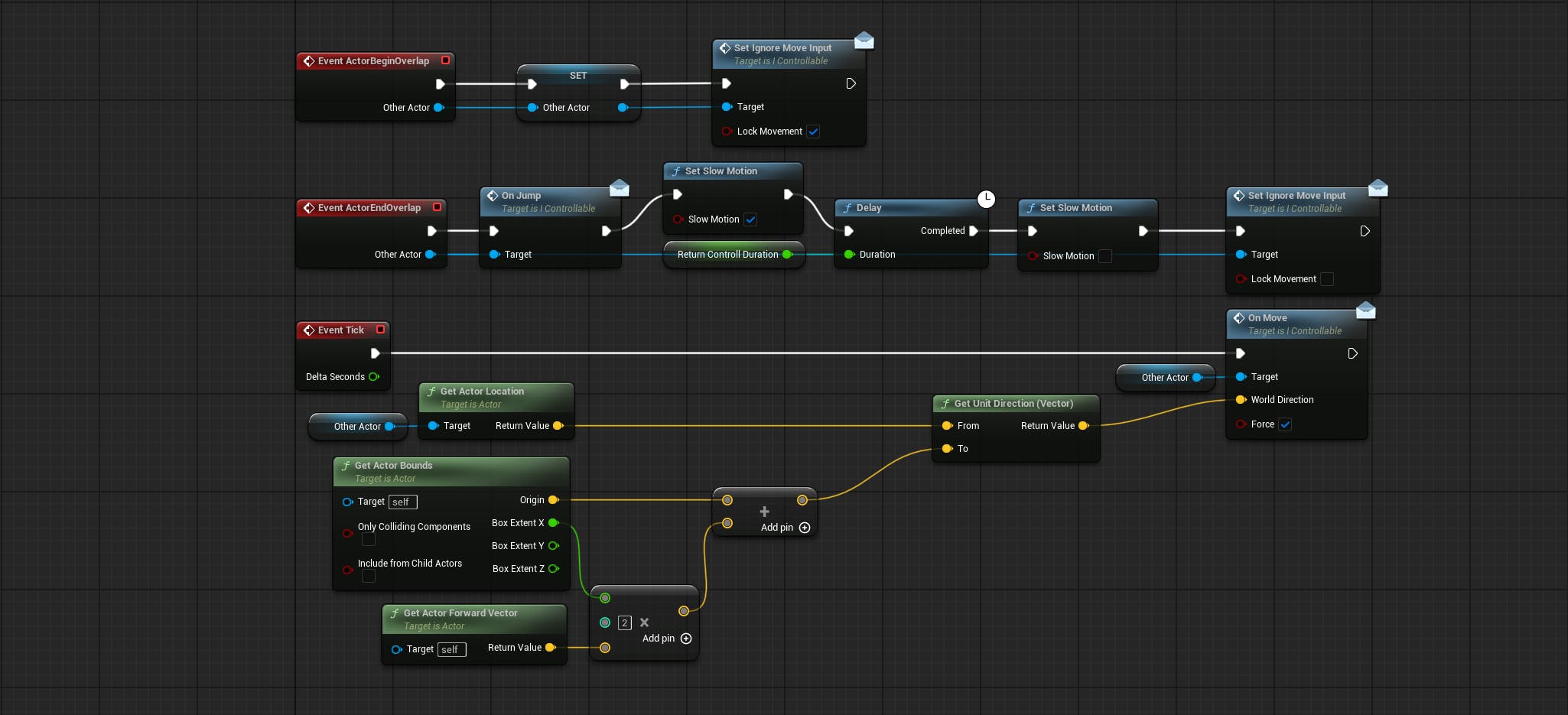Click the Event ActorBeginOverlap delegate pin
1568x715 pixels.
(x=445, y=60)
